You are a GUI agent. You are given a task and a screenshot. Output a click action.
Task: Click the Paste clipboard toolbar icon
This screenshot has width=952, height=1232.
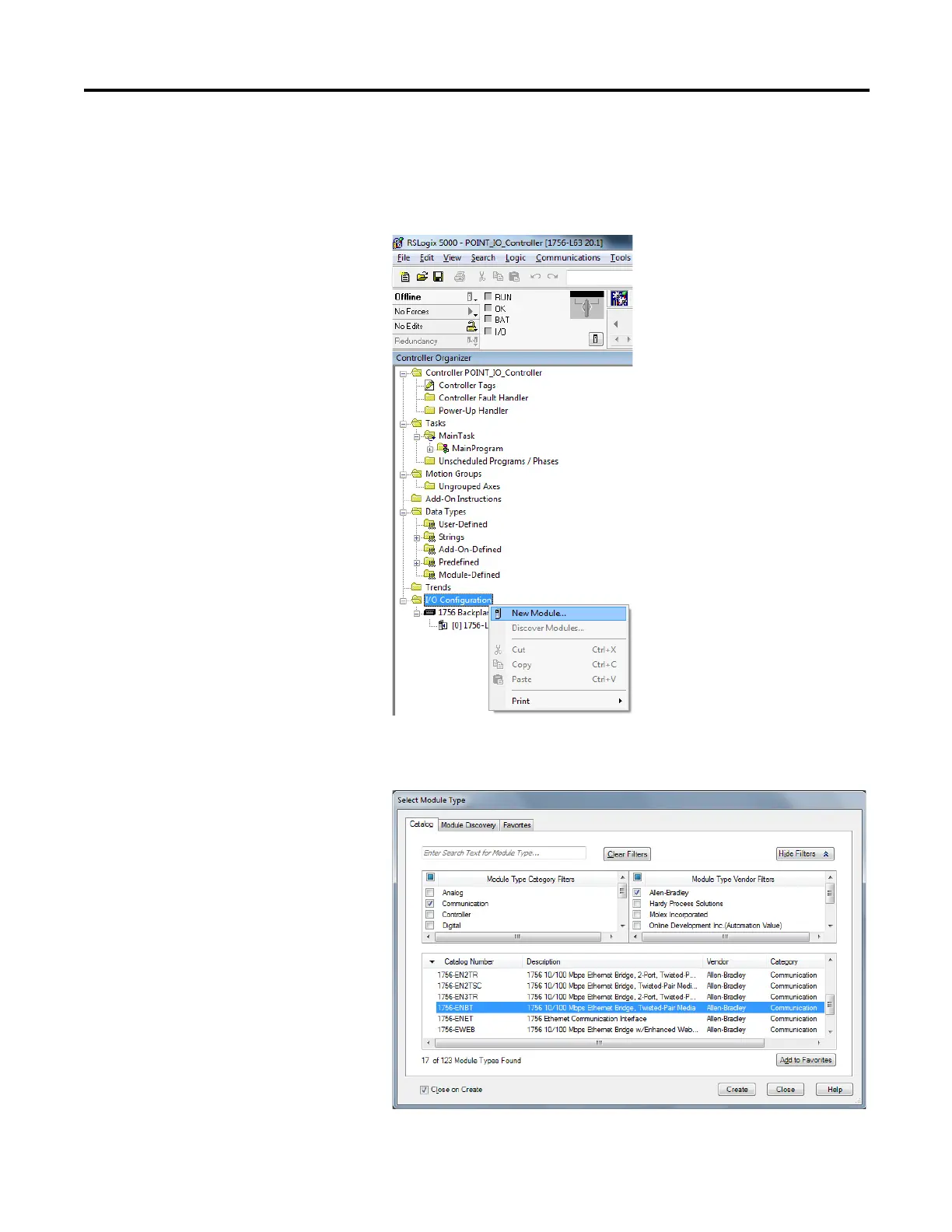[x=514, y=276]
